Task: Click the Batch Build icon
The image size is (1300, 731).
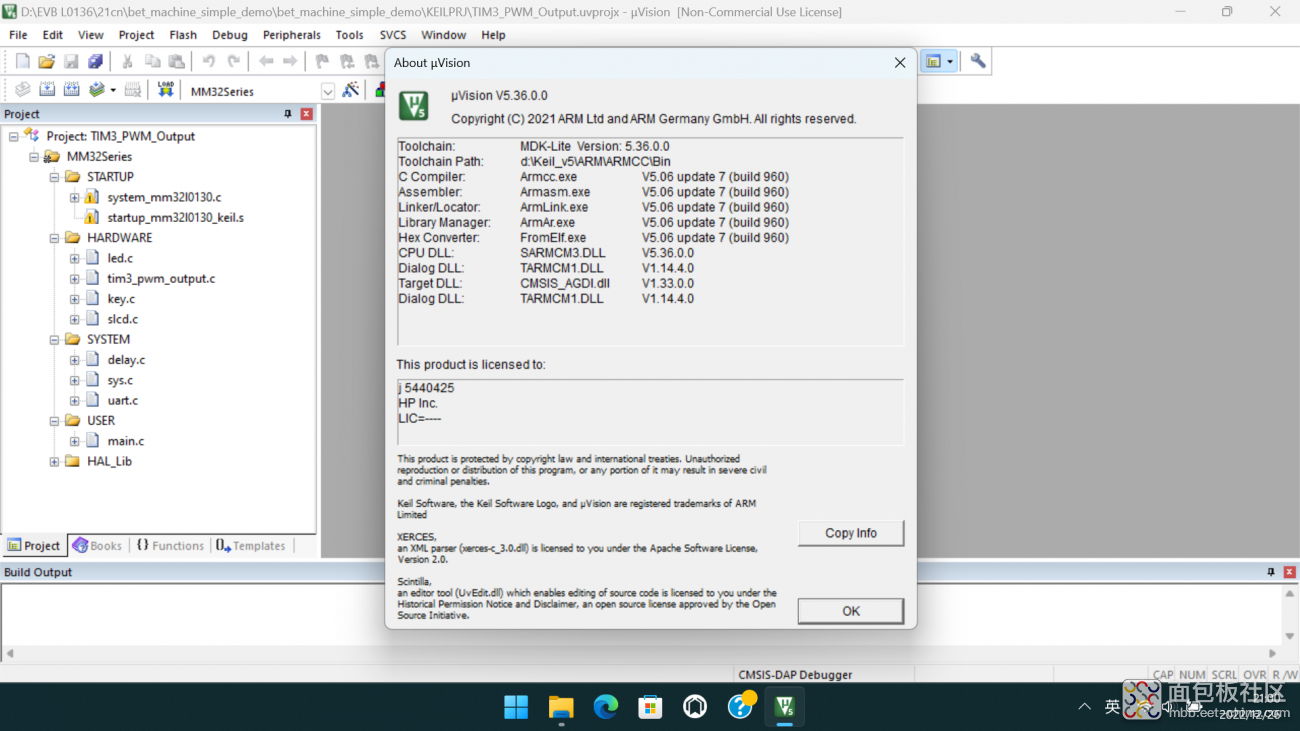Action: (x=96, y=90)
